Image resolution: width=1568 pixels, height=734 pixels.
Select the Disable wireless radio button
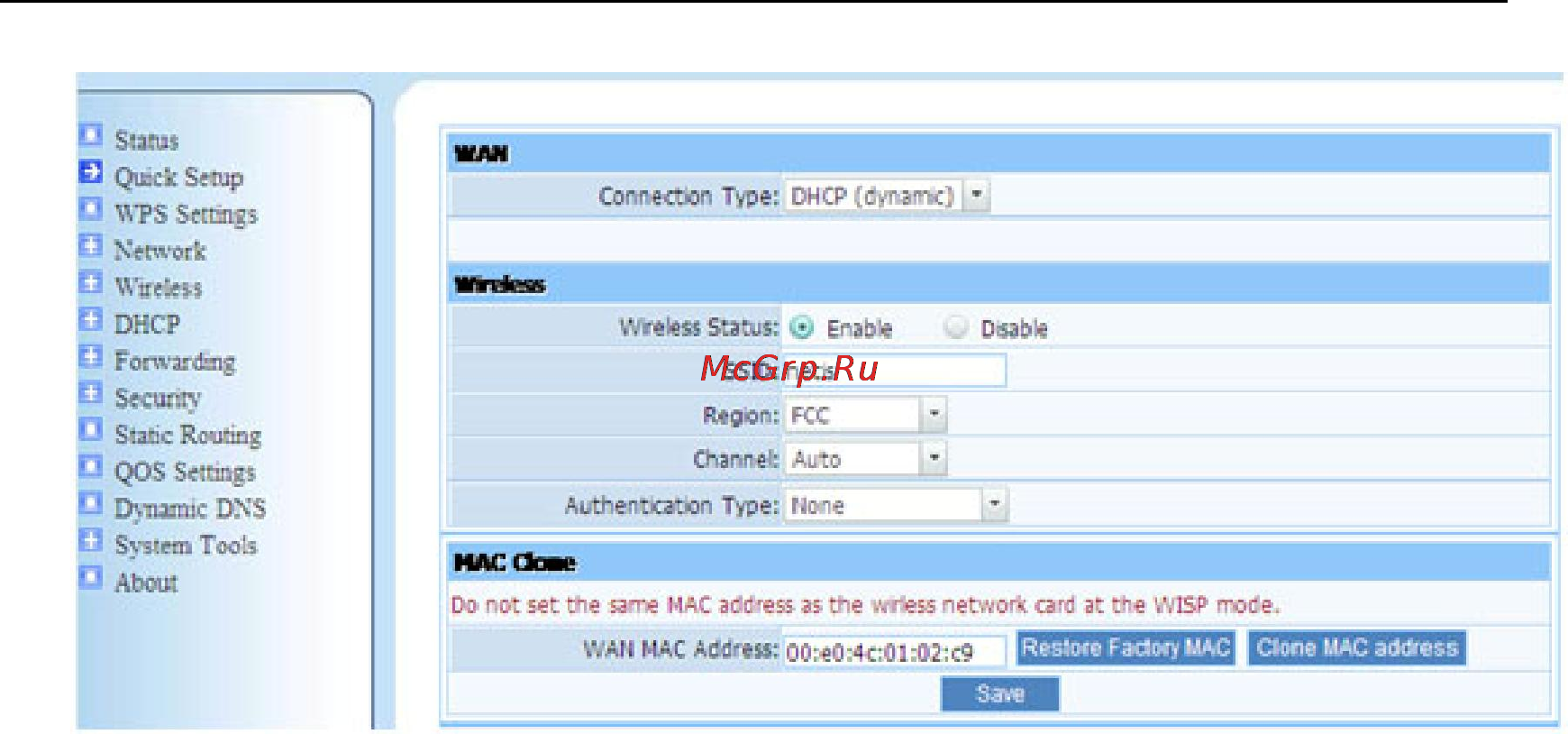[955, 326]
